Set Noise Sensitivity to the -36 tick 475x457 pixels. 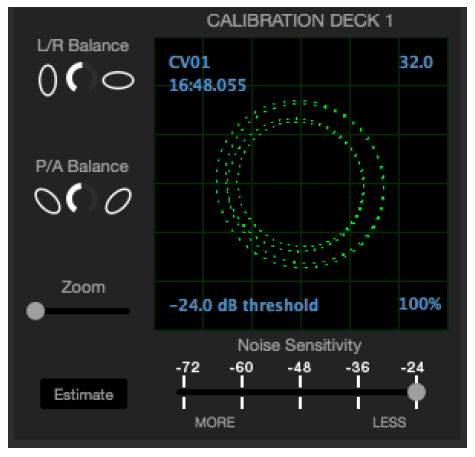[x=358, y=392]
